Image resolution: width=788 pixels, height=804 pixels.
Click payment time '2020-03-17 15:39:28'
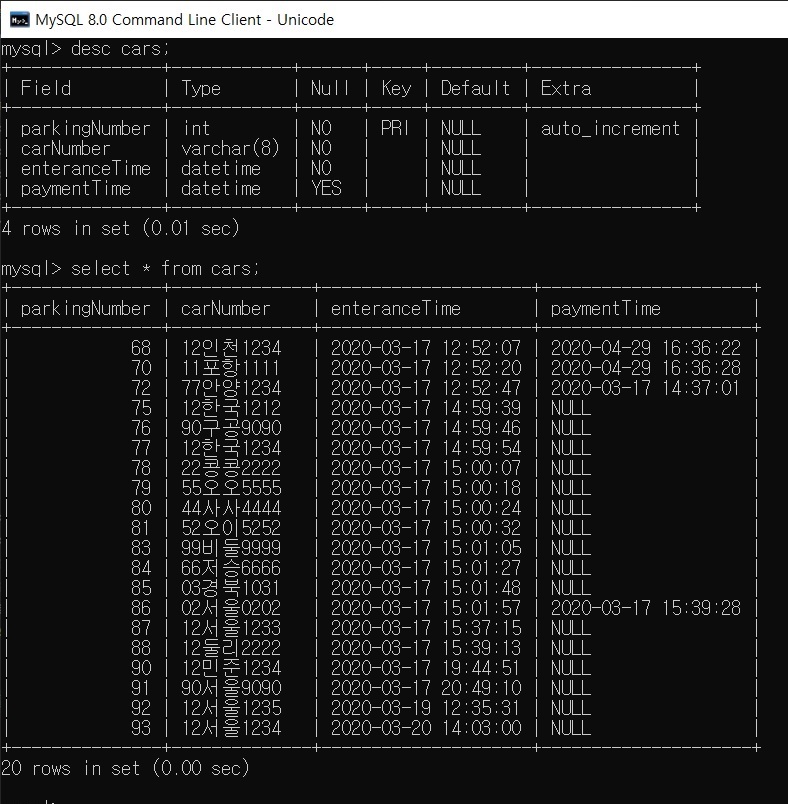click(x=645, y=608)
